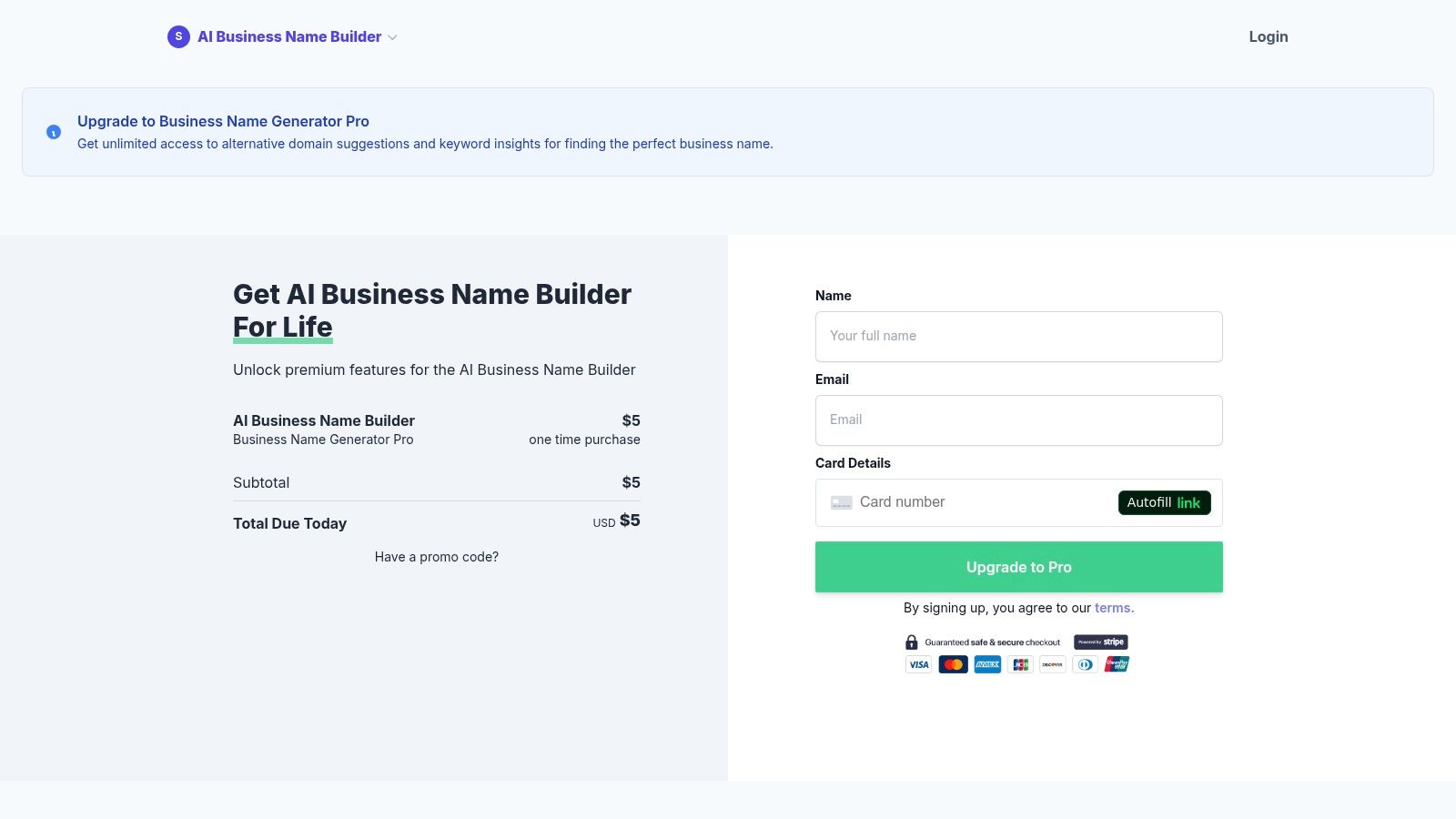The image size is (1456, 819).
Task: Open the Login page
Action: (1268, 36)
